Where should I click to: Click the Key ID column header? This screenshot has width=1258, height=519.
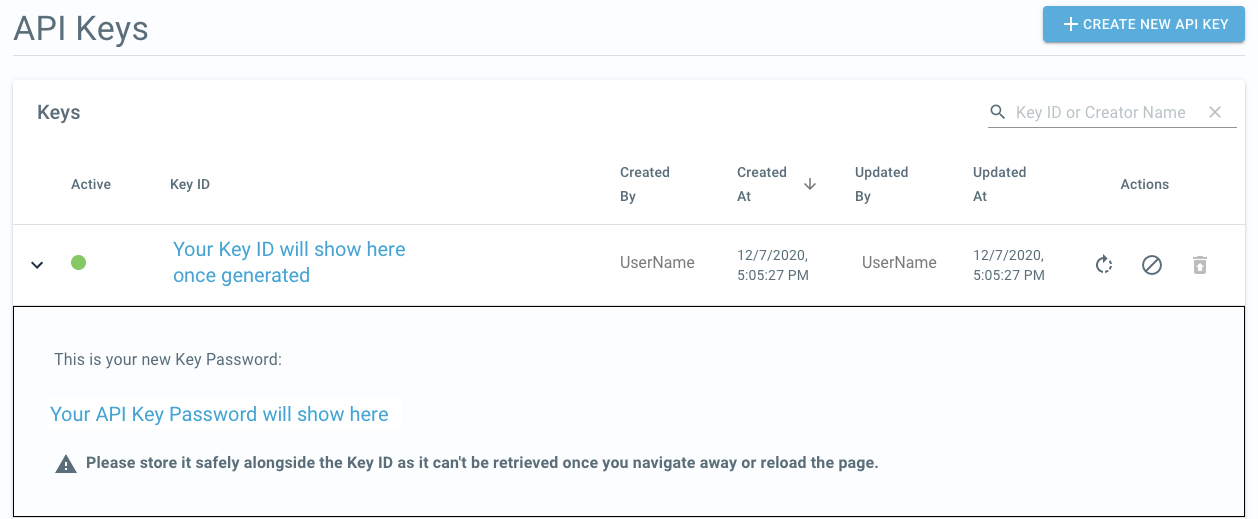[x=190, y=184]
